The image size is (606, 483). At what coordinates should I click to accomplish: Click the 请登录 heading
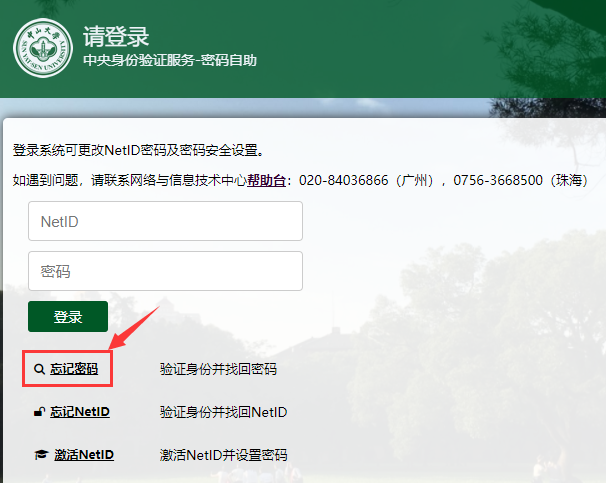[x=116, y=37]
